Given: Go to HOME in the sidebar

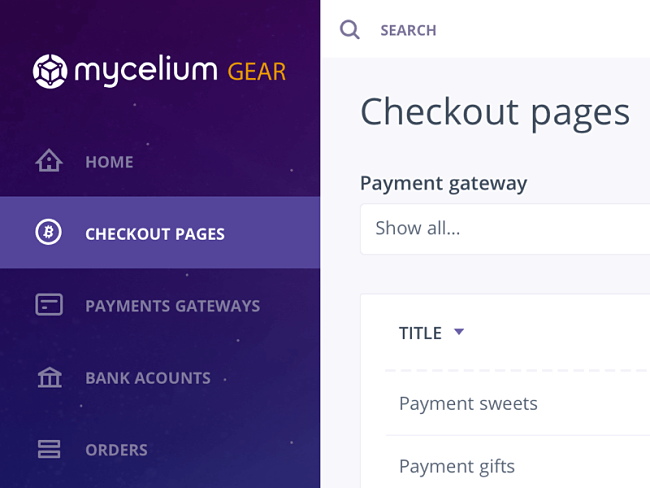Looking at the screenshot, I should (x=109, y=162).
